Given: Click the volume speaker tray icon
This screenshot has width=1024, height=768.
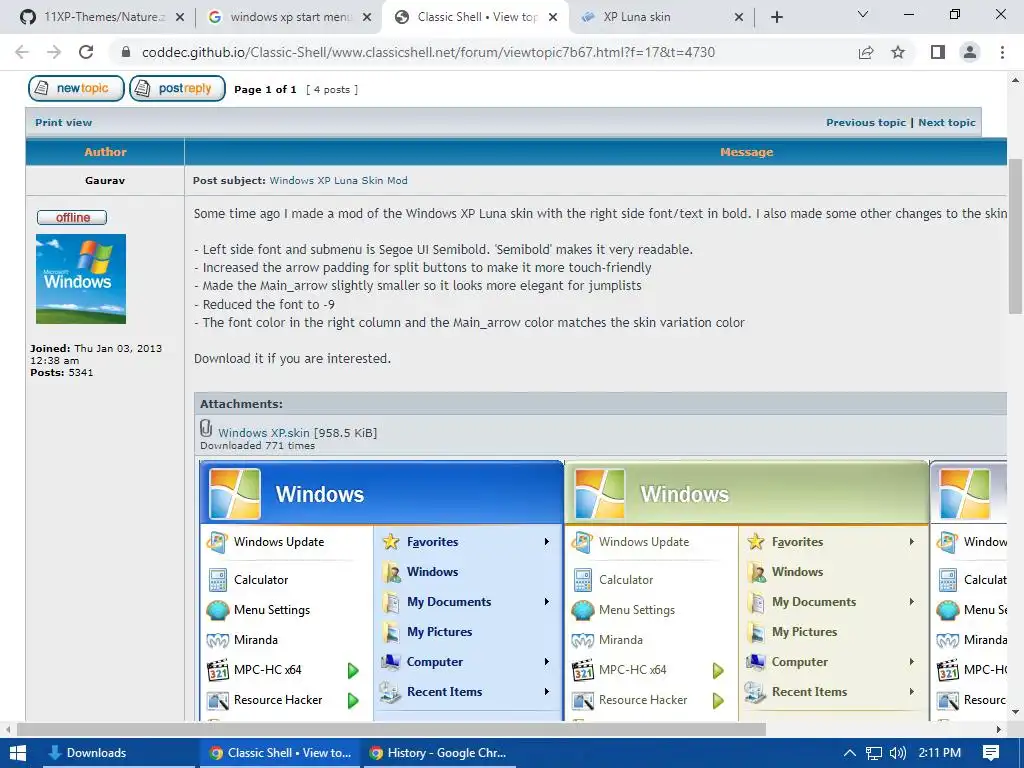Looking at the screenshot, I should click(897, 753).
